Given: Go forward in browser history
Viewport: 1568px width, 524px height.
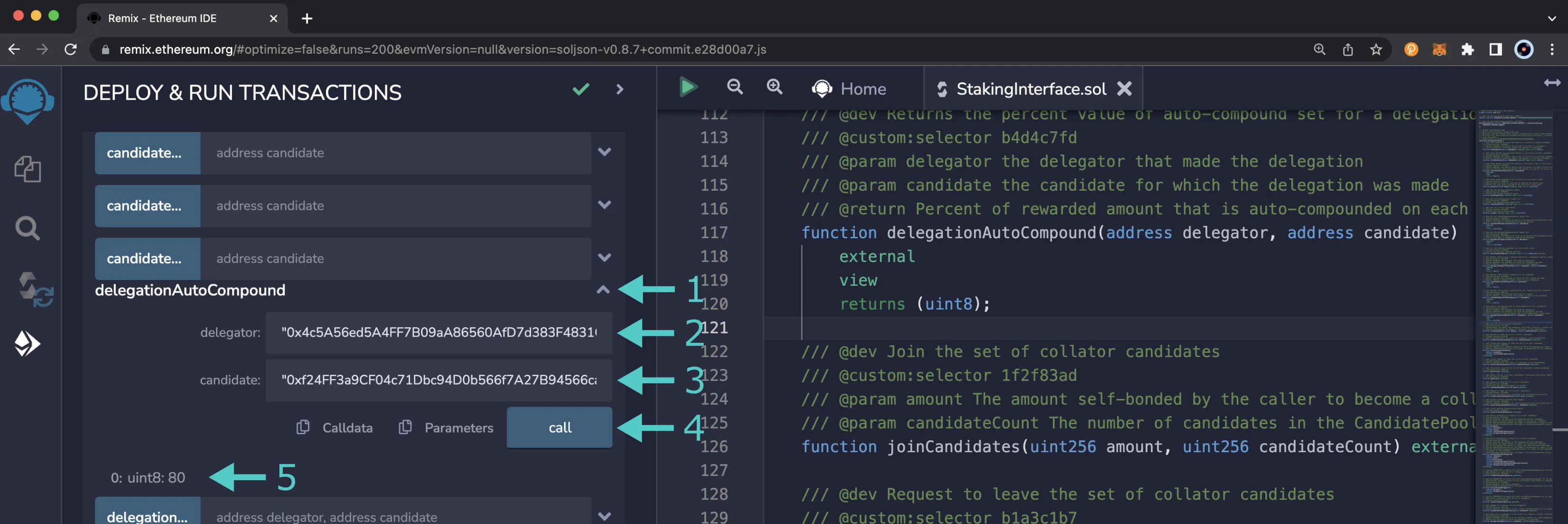Looking at the screenshot, I should 42,49.
